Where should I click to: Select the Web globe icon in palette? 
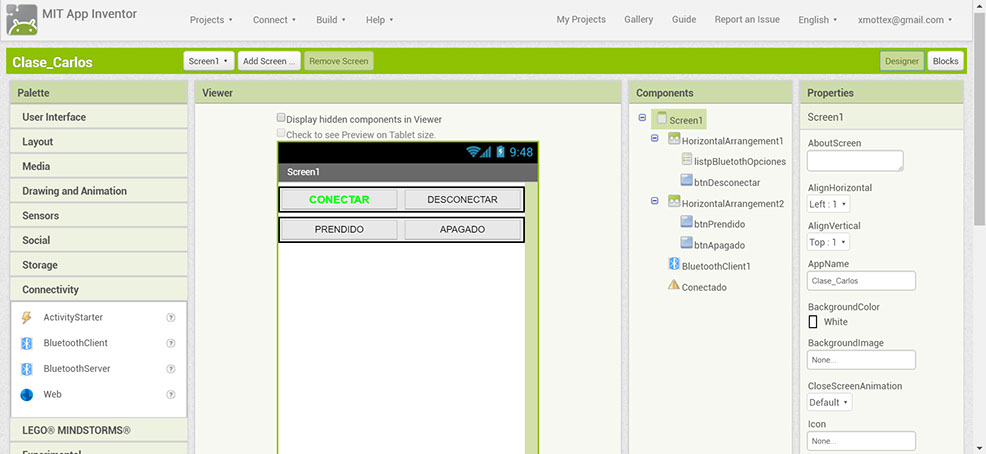(26, 395)
